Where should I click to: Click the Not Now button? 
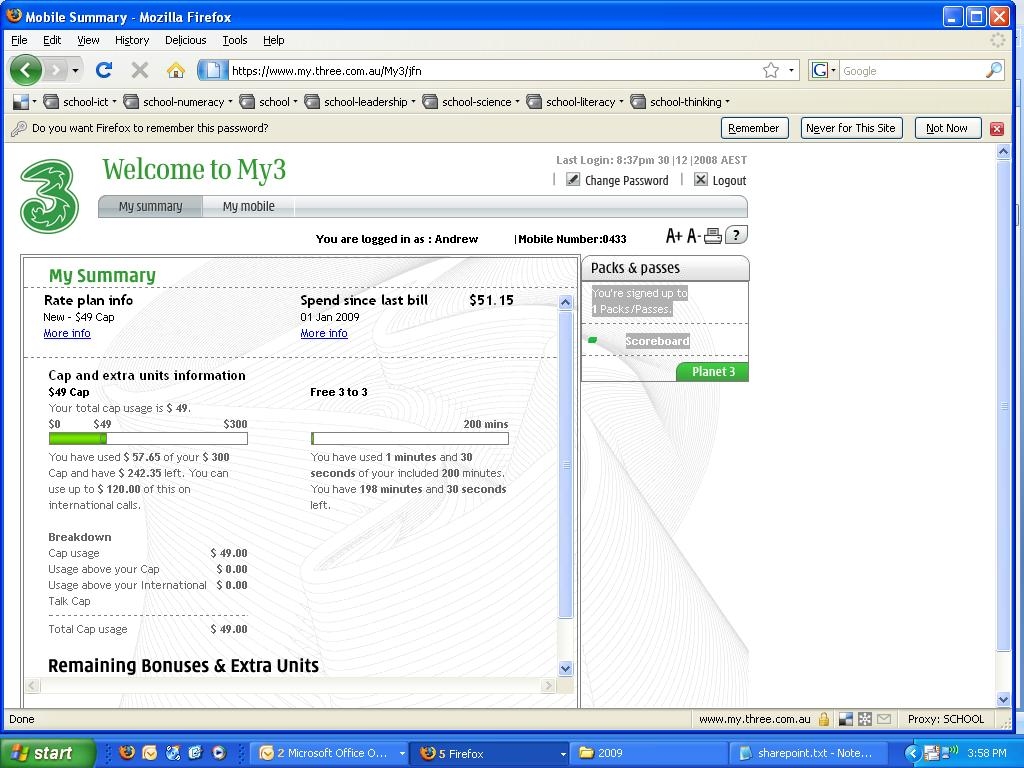948,128
